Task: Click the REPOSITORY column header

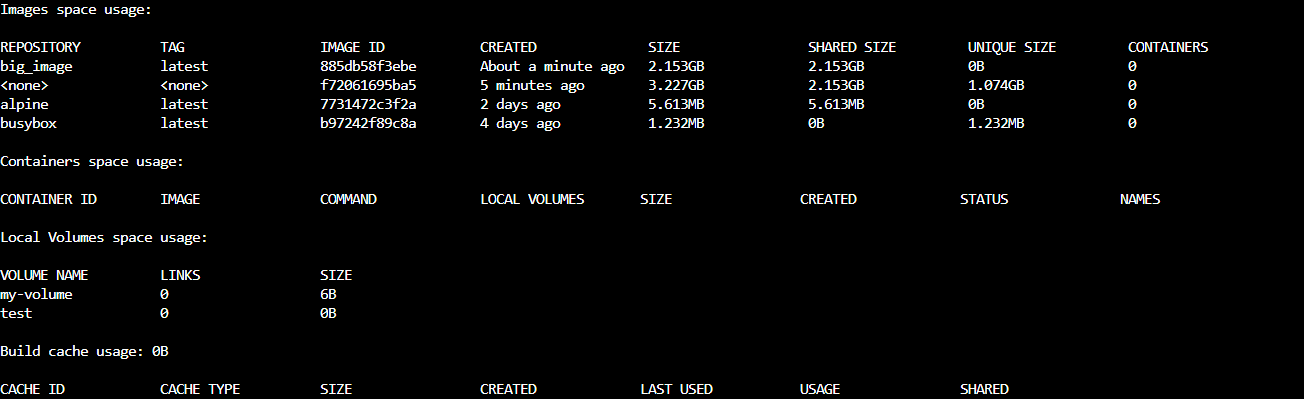Action: tap(40, 47)
